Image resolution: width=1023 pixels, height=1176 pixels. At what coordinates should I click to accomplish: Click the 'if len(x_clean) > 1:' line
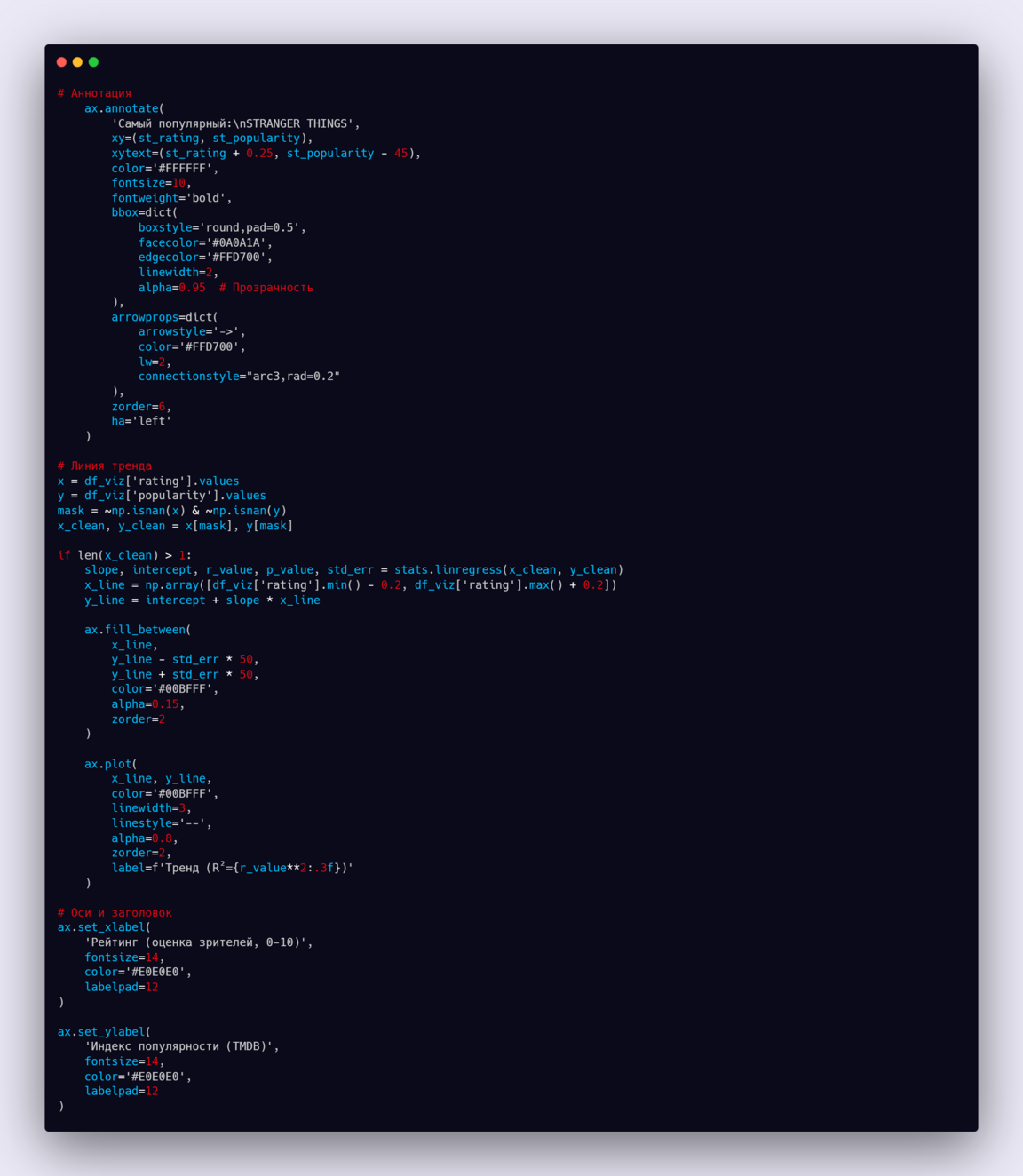point(123,555)
